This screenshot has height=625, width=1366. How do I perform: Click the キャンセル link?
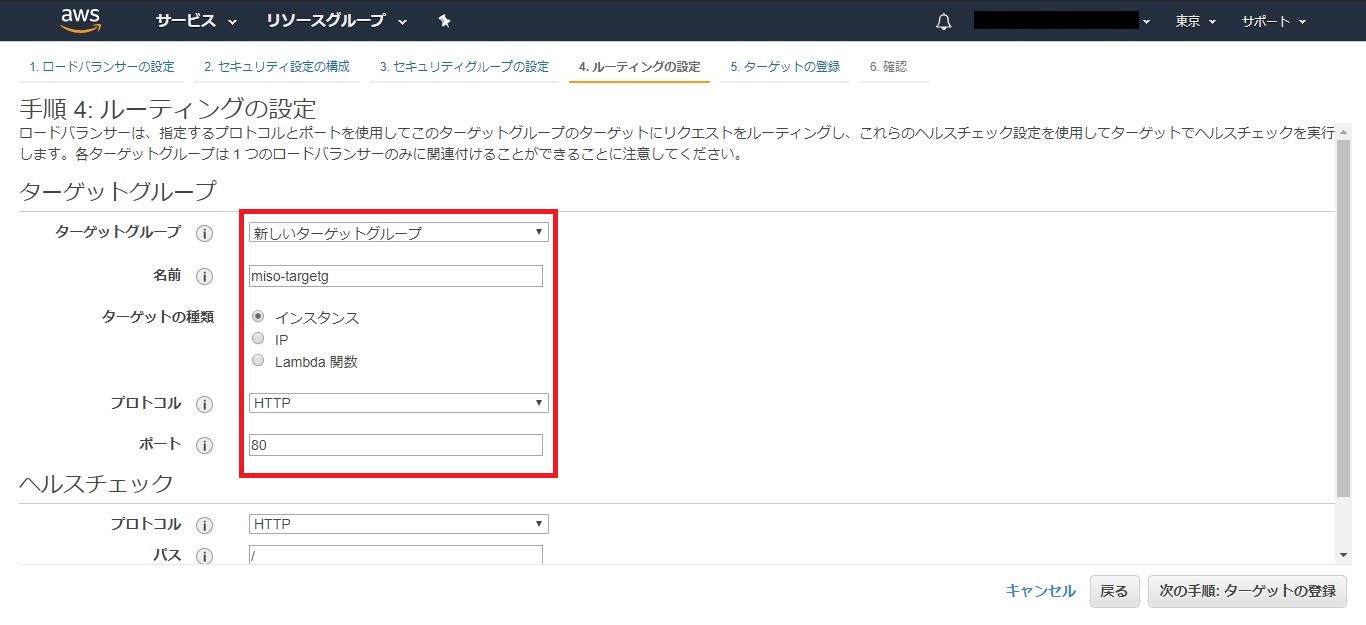1040,591
